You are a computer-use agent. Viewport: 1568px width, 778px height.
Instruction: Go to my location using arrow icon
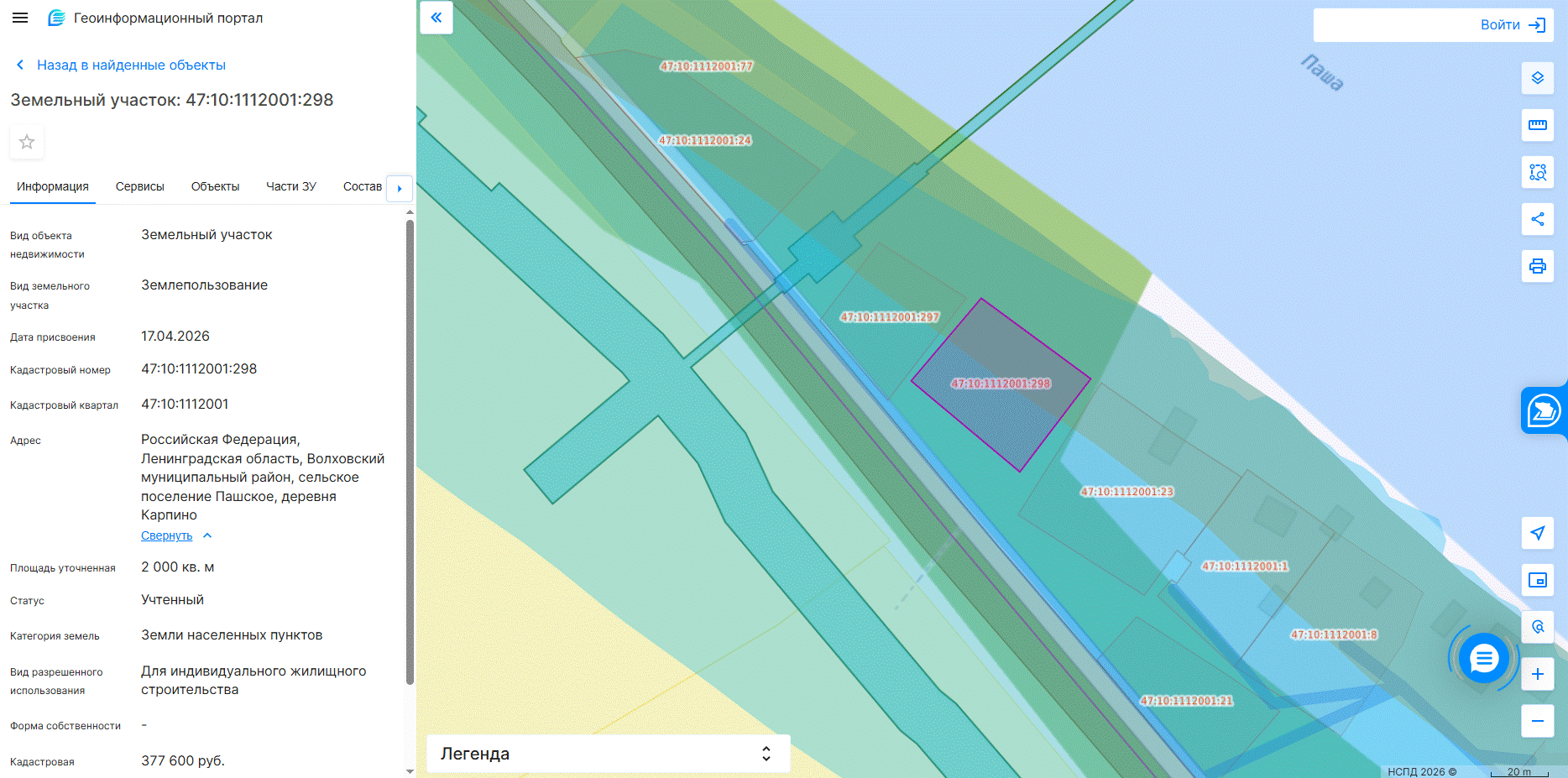(x=1538, y=533)
